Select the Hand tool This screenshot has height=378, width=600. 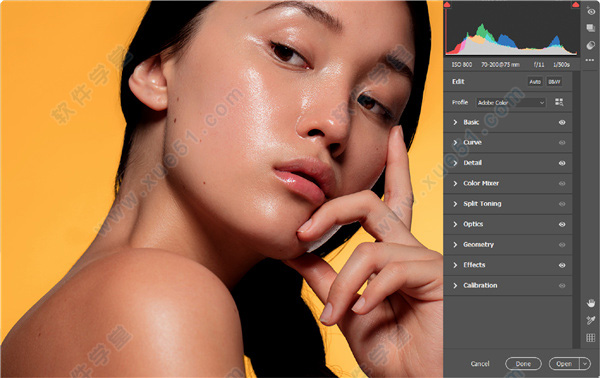click(591, 303)
